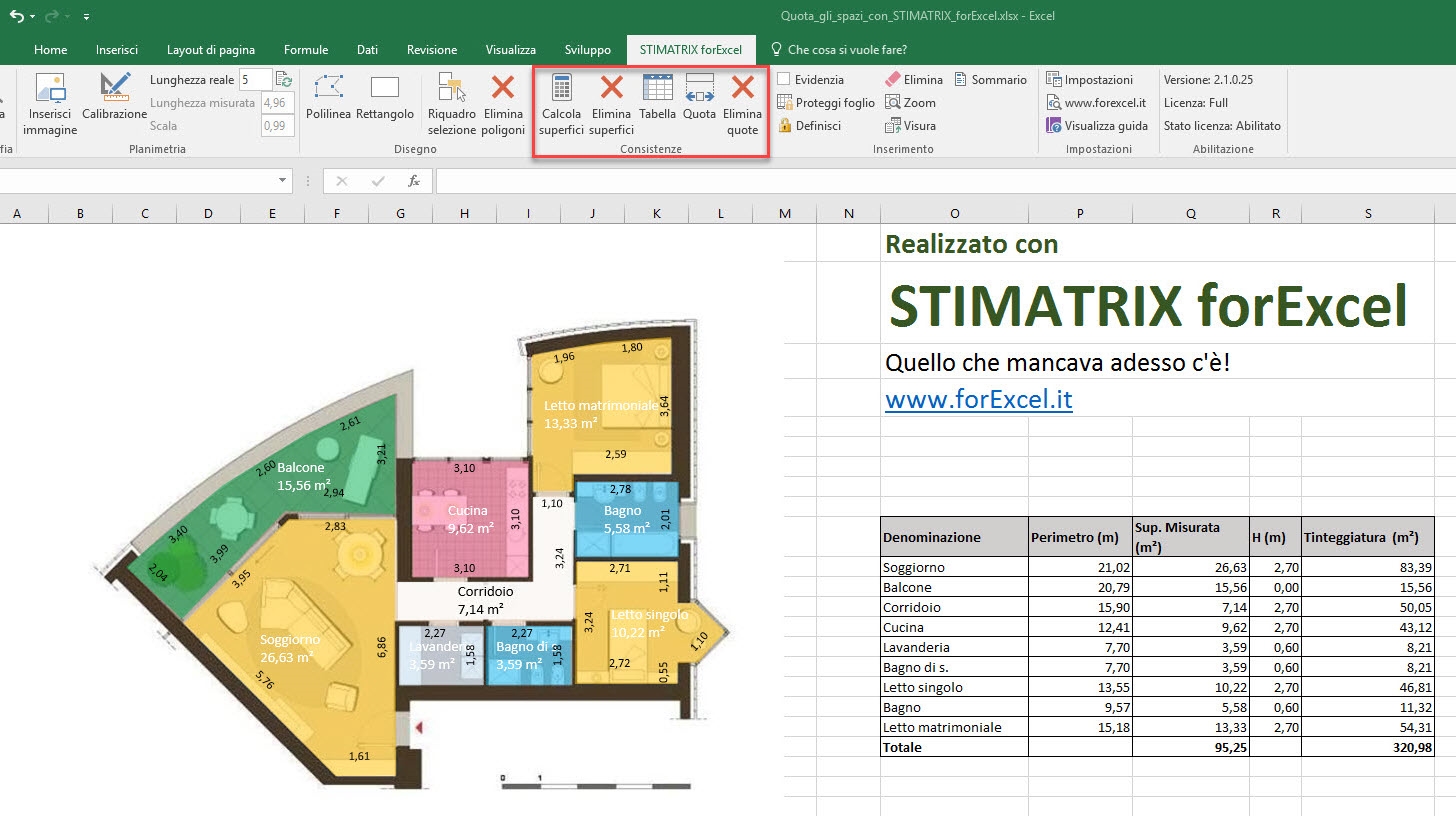The width and height of the screenshot is (1456, 816).
Task: Open the Name Box dropdown arrow
Action: click(283, 181)
